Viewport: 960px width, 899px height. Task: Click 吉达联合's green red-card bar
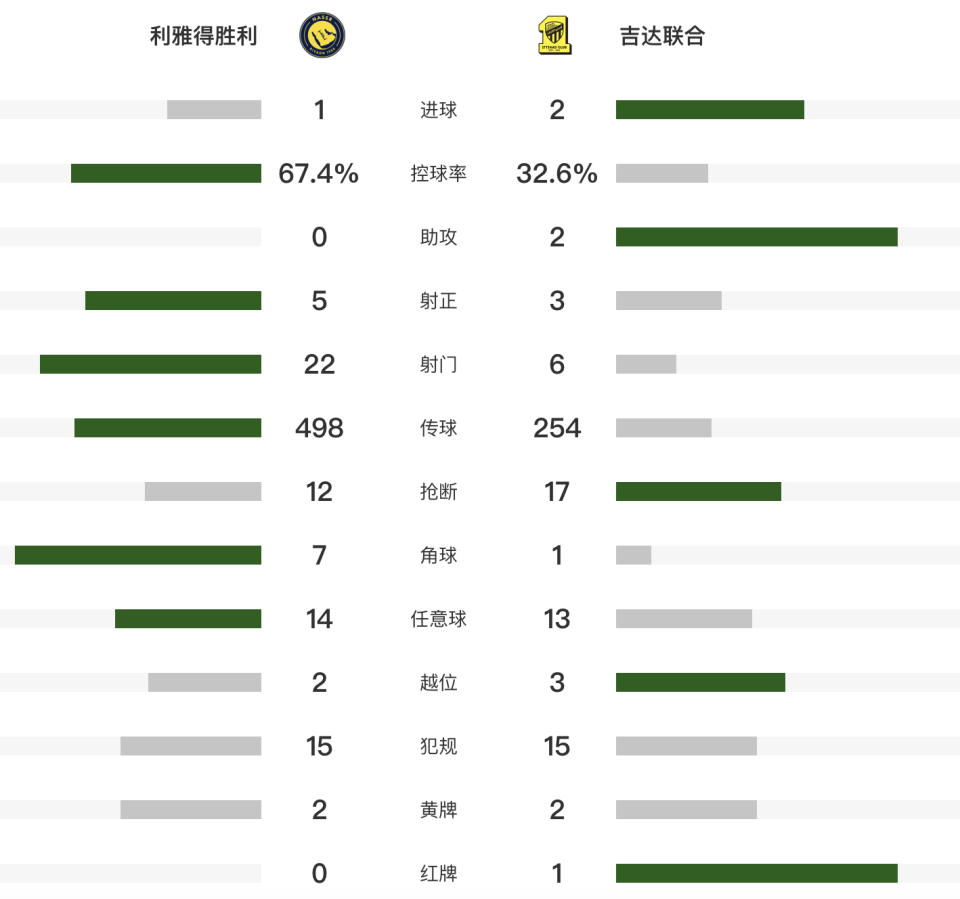tap(756, 874)
